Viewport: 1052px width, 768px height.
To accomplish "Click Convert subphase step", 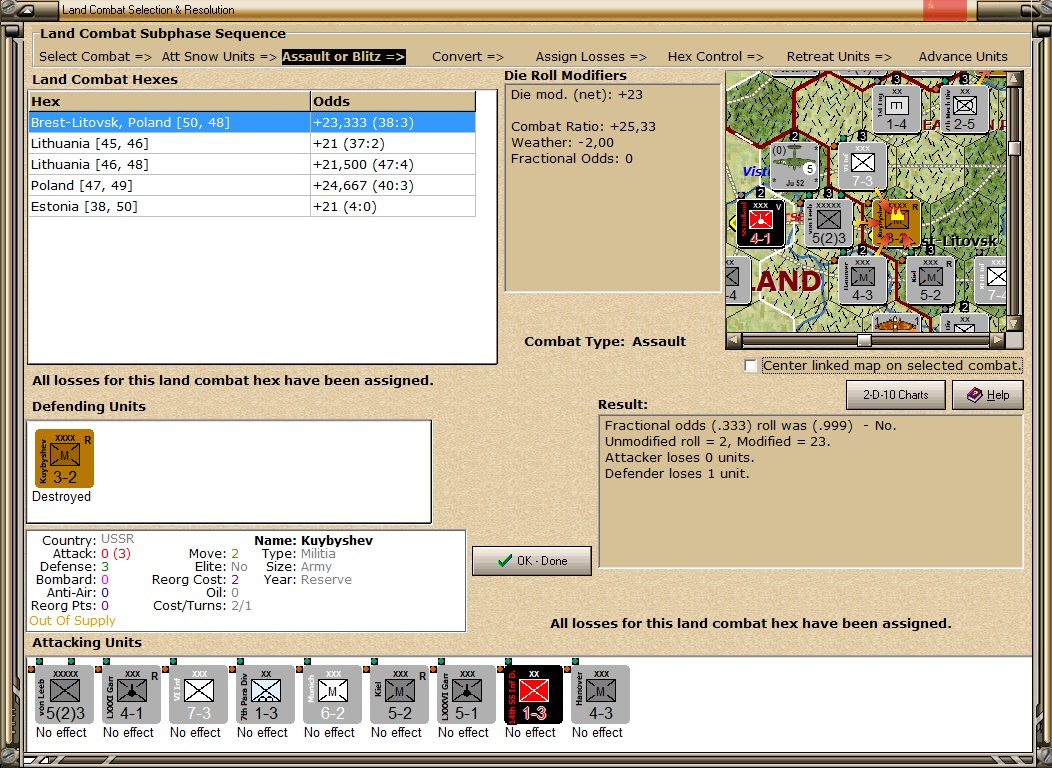I will tap(468, 57).
